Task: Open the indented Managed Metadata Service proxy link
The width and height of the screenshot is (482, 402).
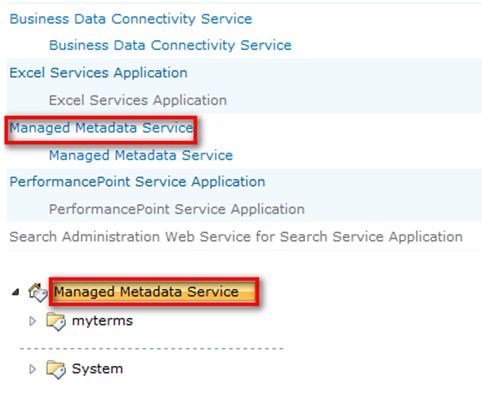Action: click(x=141, y=155)
